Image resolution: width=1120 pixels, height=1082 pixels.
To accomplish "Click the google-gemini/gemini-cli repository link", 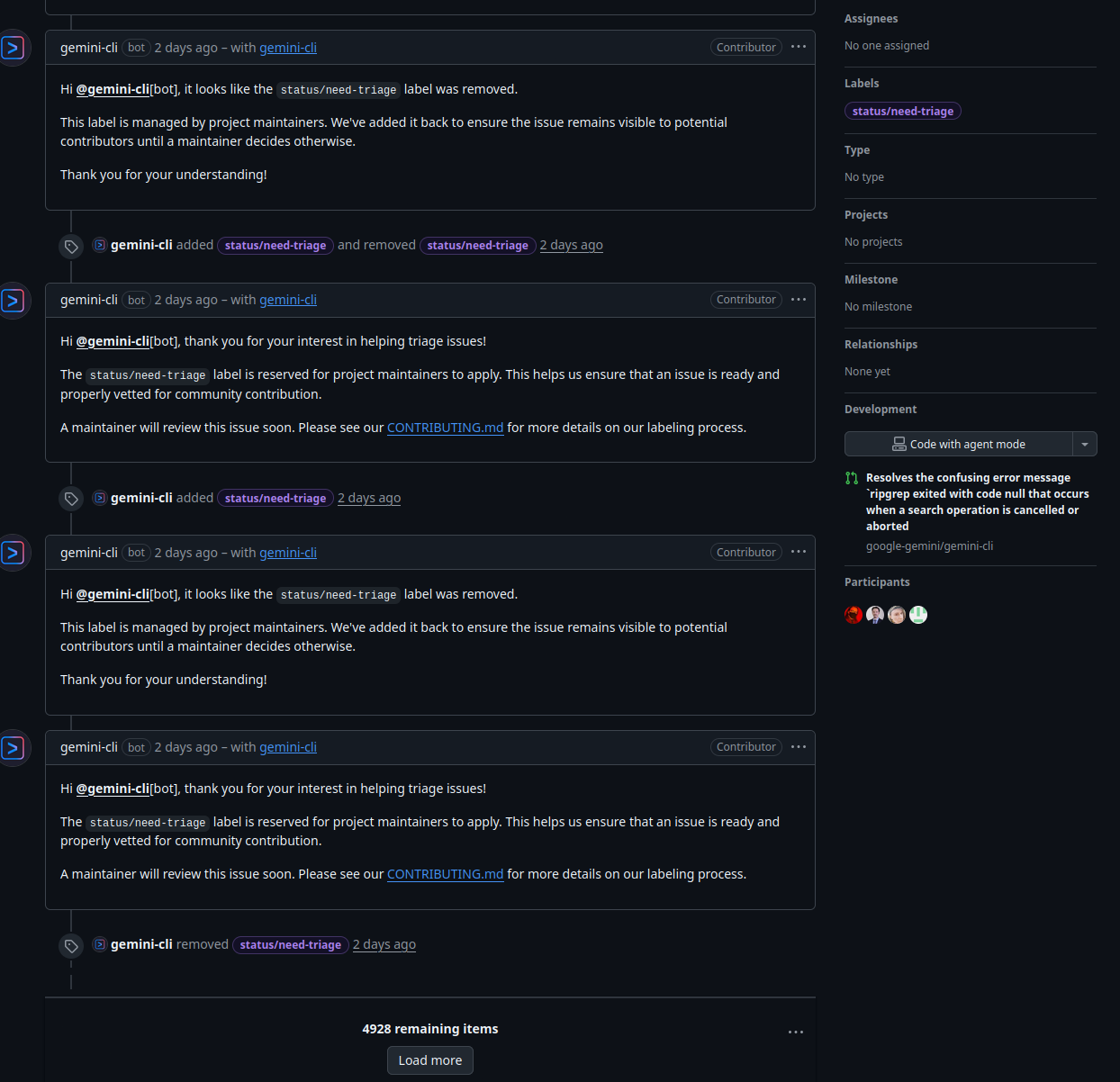I will point(929,546).
